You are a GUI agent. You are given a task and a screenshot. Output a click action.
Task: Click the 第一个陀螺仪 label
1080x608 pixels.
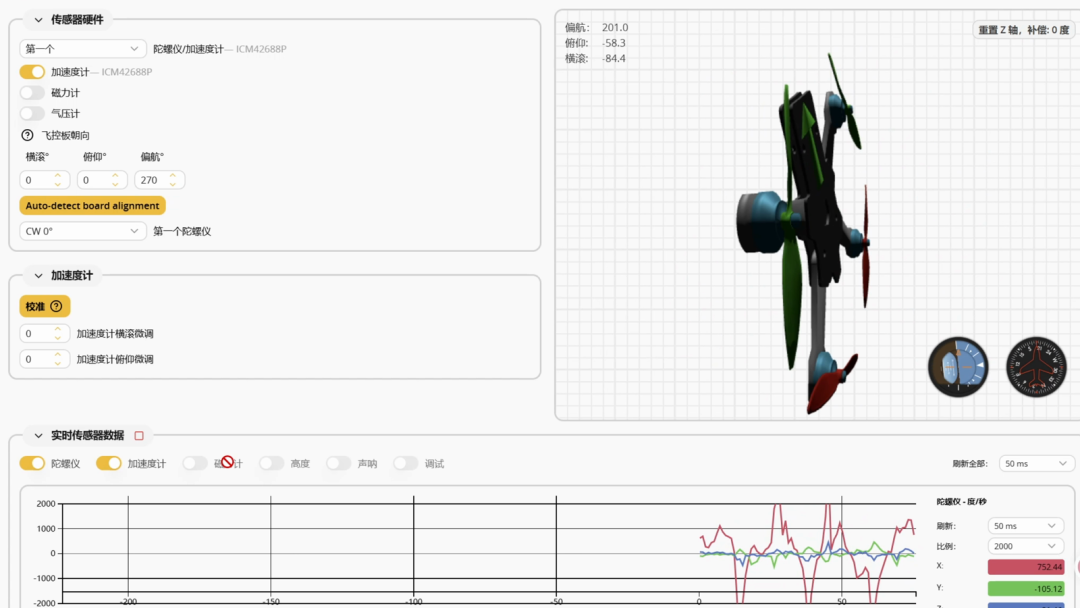tap(182, 231)
